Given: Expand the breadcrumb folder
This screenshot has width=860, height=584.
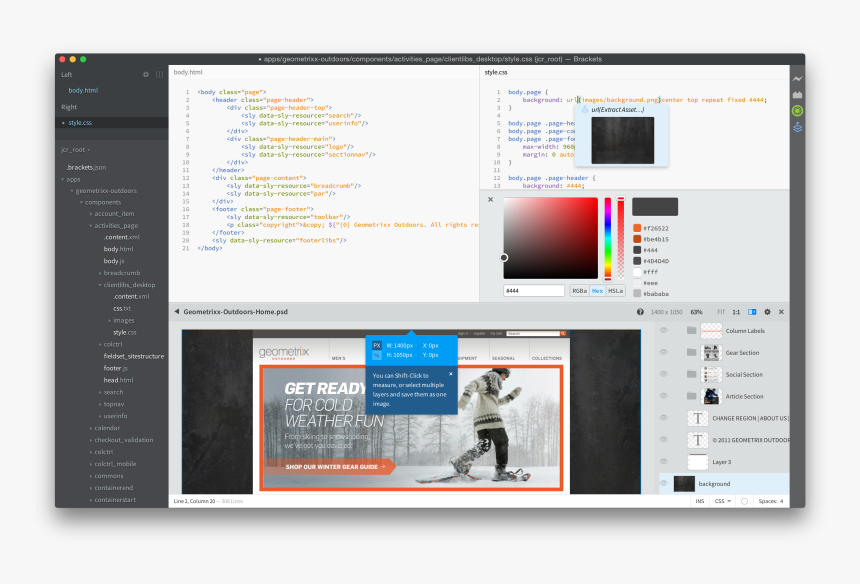Looking at the screenshot, I should pos(100,273).
